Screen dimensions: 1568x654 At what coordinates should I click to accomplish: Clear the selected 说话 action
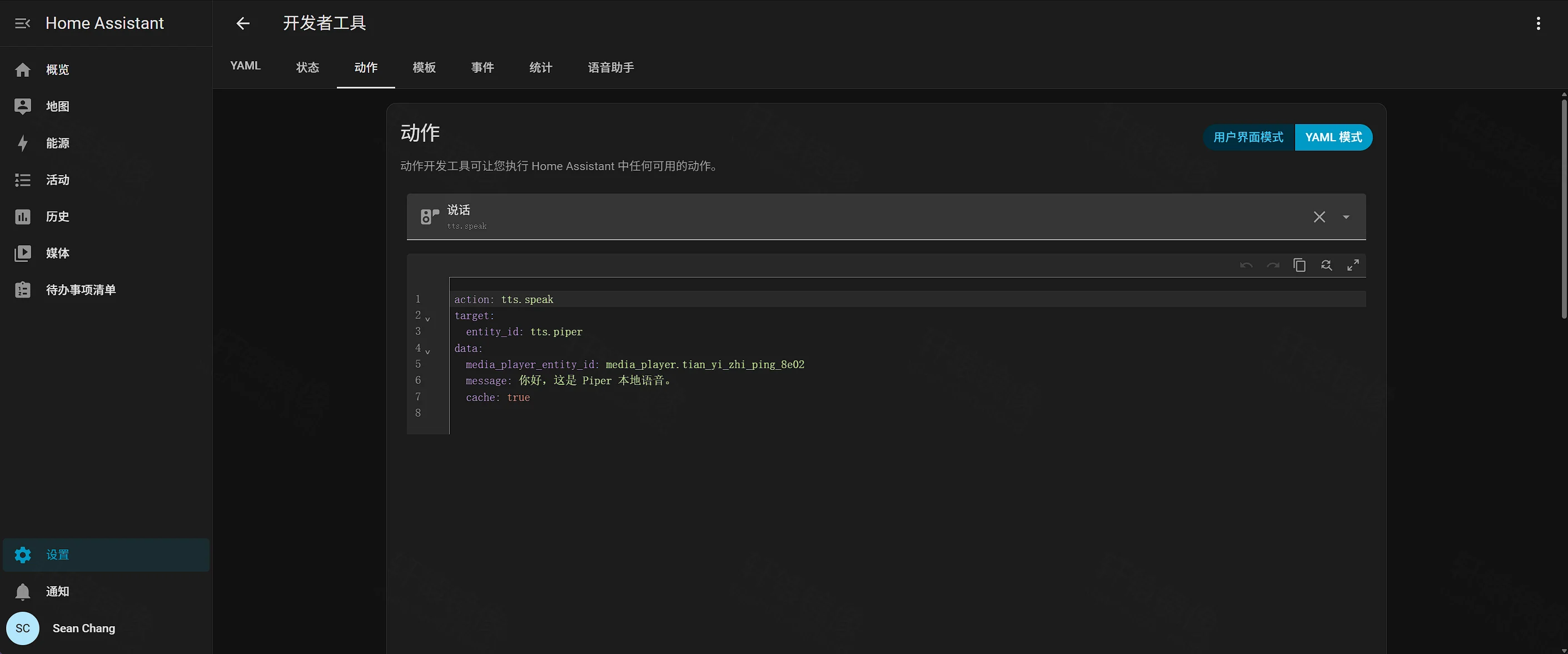pos(1319,217)
